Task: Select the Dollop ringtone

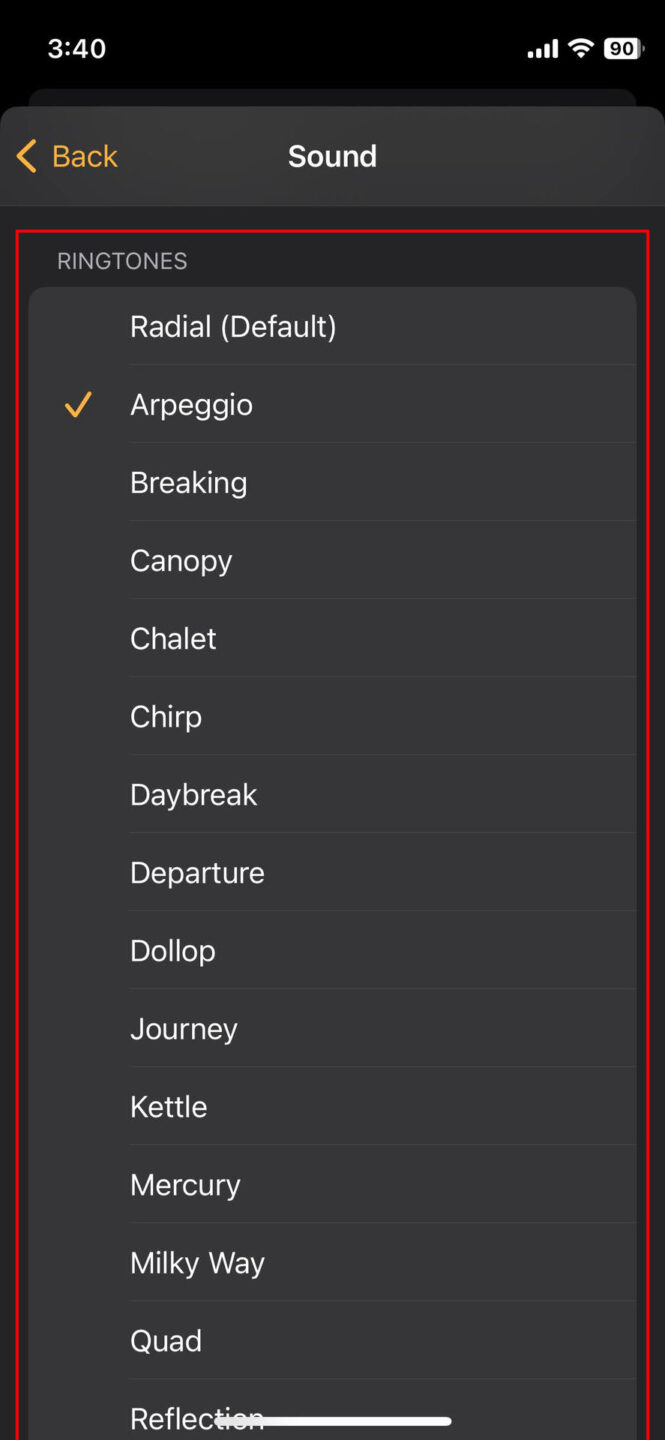Action: [173, 951]
